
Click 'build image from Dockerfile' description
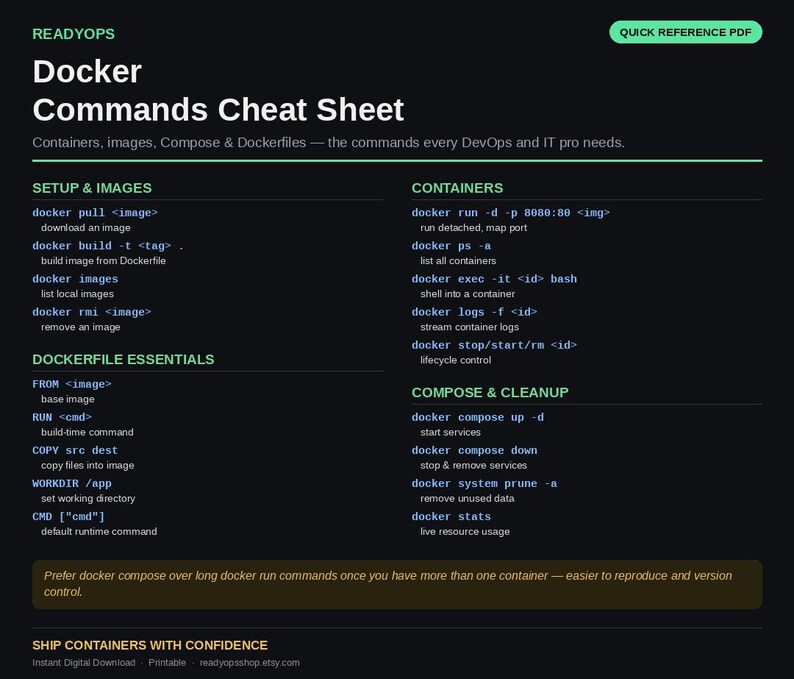coord(103,261)
